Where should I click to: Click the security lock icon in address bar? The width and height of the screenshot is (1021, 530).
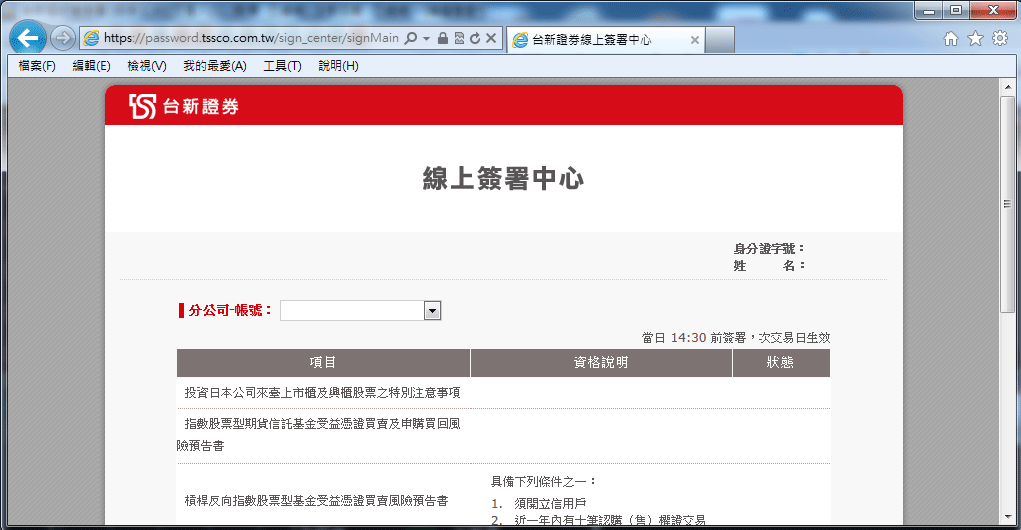click(x=443, y=39)
